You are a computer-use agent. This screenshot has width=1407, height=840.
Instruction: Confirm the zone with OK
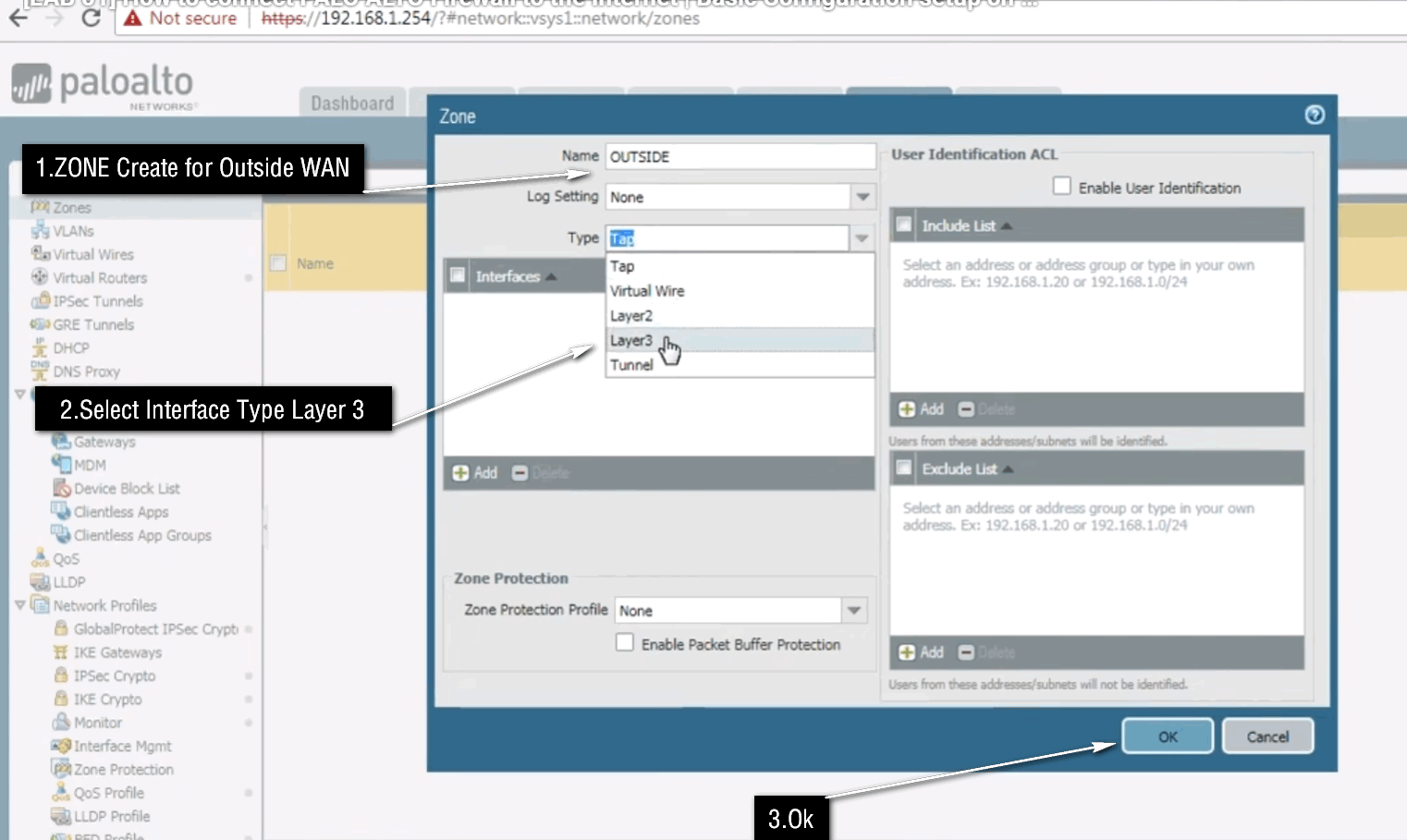coord(1168,737)
